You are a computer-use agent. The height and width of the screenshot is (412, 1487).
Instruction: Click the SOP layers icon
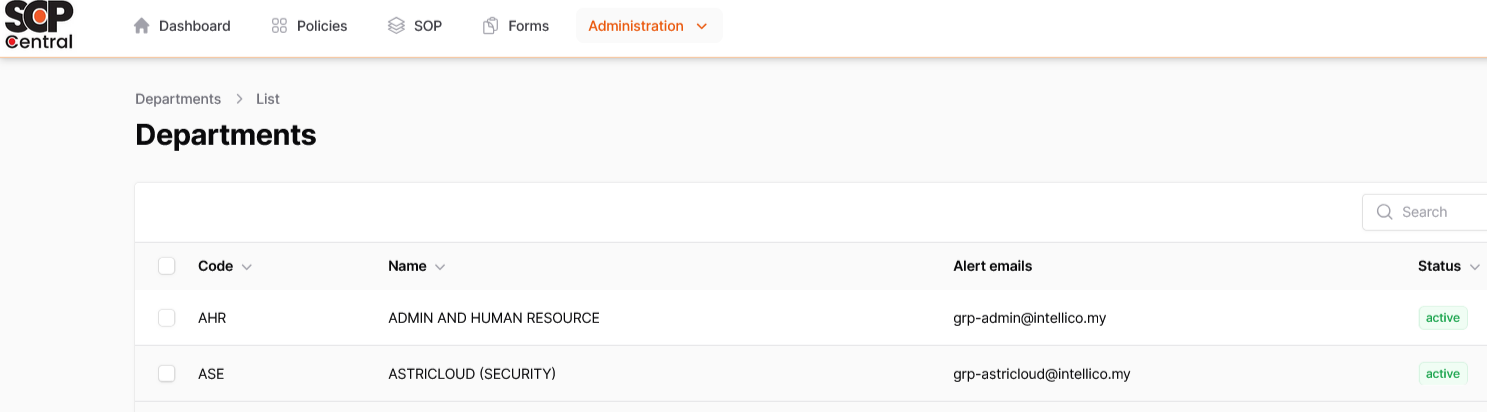pos(396,26)
